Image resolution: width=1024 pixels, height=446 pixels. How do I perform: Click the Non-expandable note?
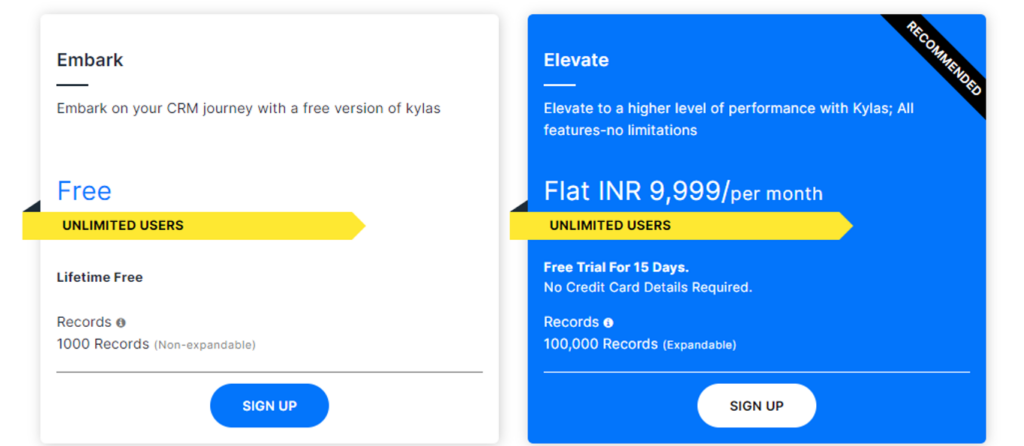204,345
